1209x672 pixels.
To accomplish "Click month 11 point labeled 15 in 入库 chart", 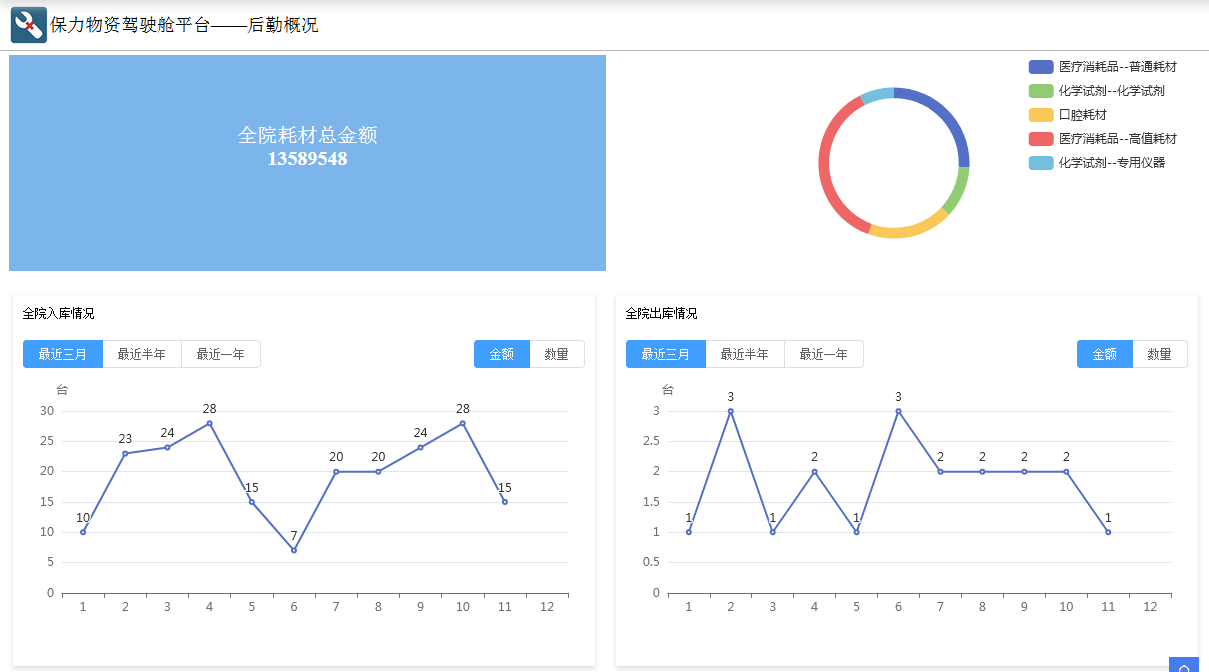I will coord(505,502).
